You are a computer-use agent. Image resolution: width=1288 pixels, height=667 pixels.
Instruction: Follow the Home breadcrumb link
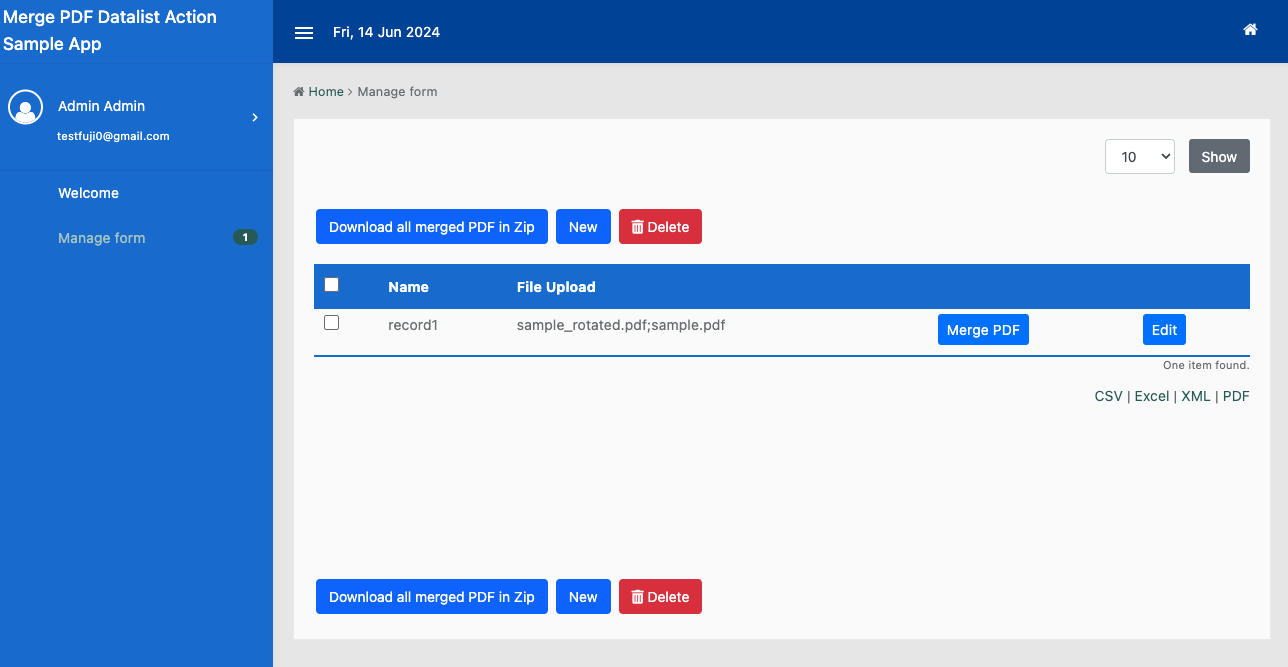[326, 92]
